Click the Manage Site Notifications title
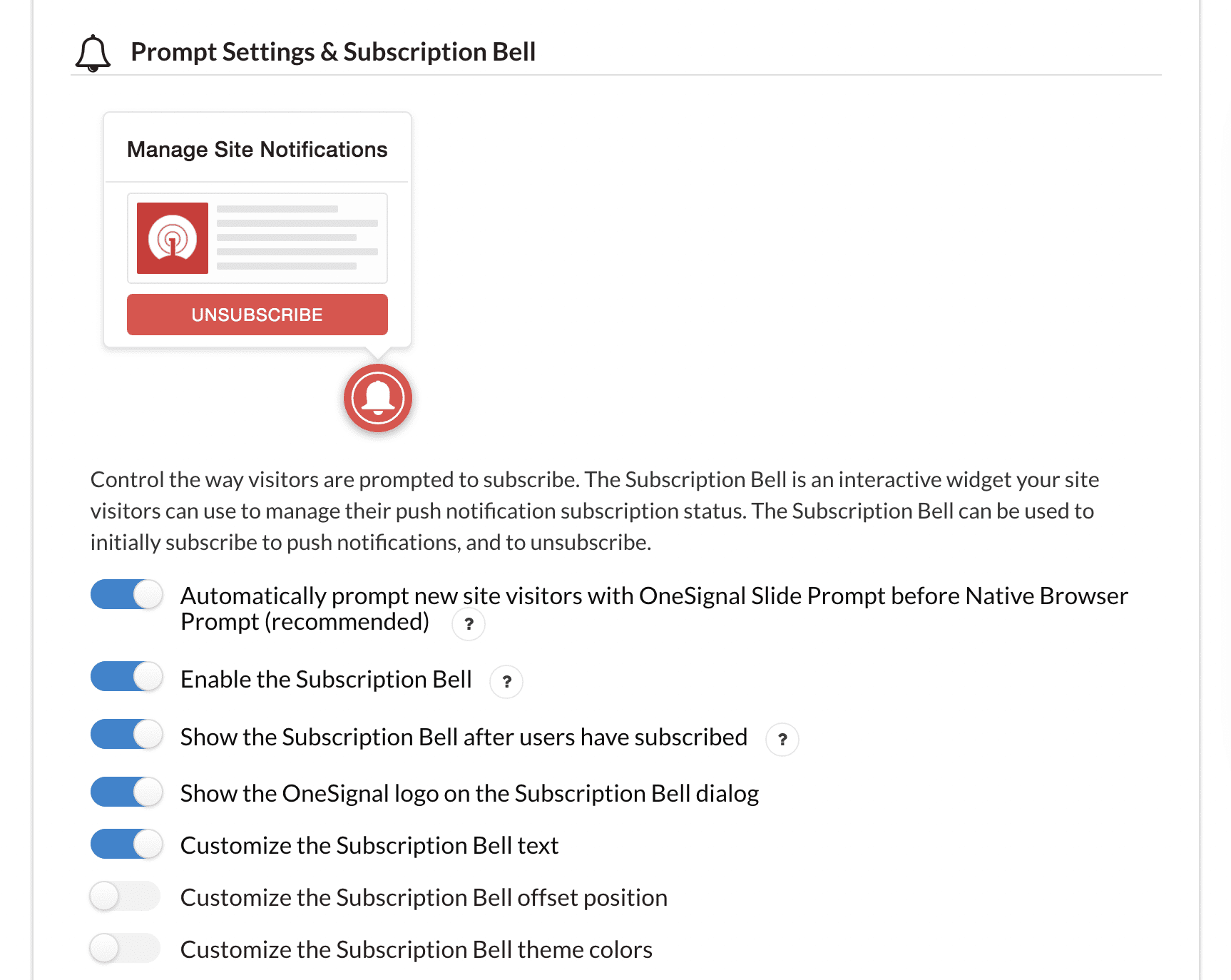Viewport: 1231px width, 980px height. (257, 150)
